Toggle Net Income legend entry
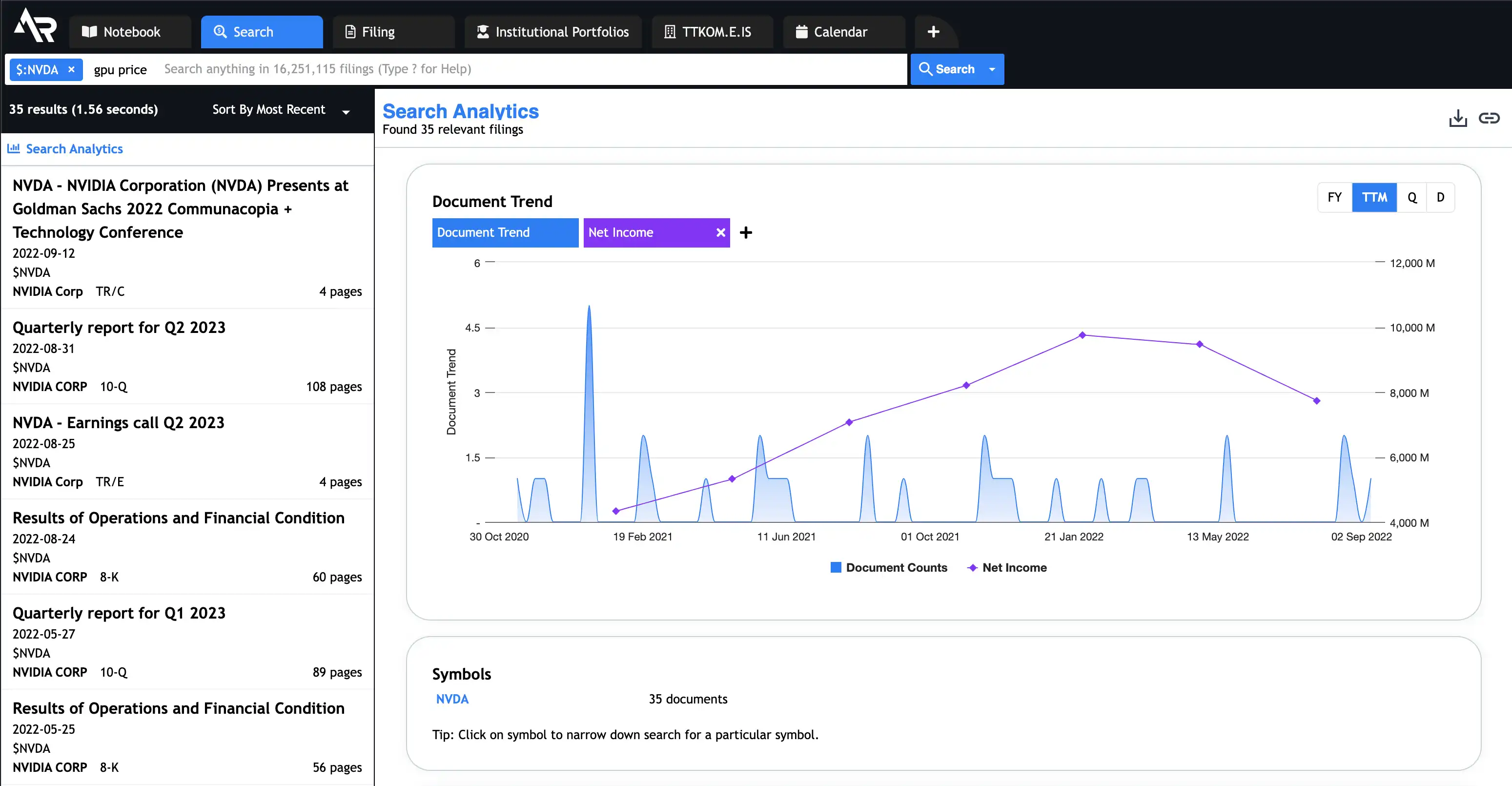The height and width of the screenshot is (786, 1512). tap(1007, 568)
